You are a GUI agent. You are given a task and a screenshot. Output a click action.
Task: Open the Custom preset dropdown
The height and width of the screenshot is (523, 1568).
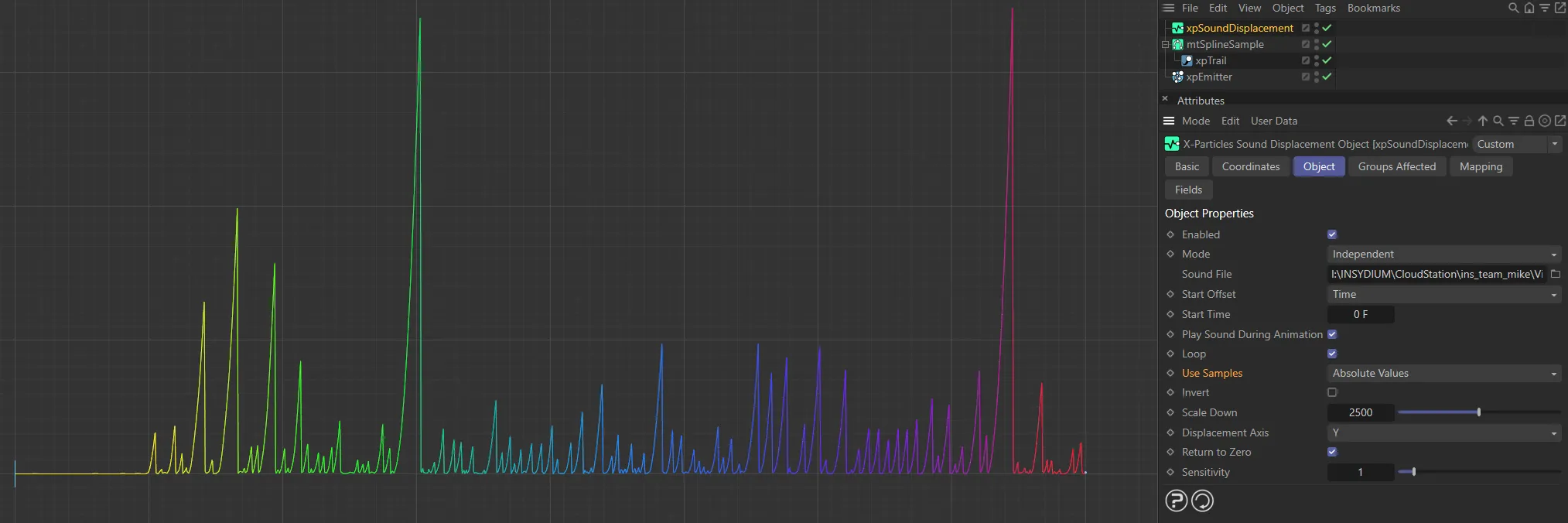(x=1517, y=144)
